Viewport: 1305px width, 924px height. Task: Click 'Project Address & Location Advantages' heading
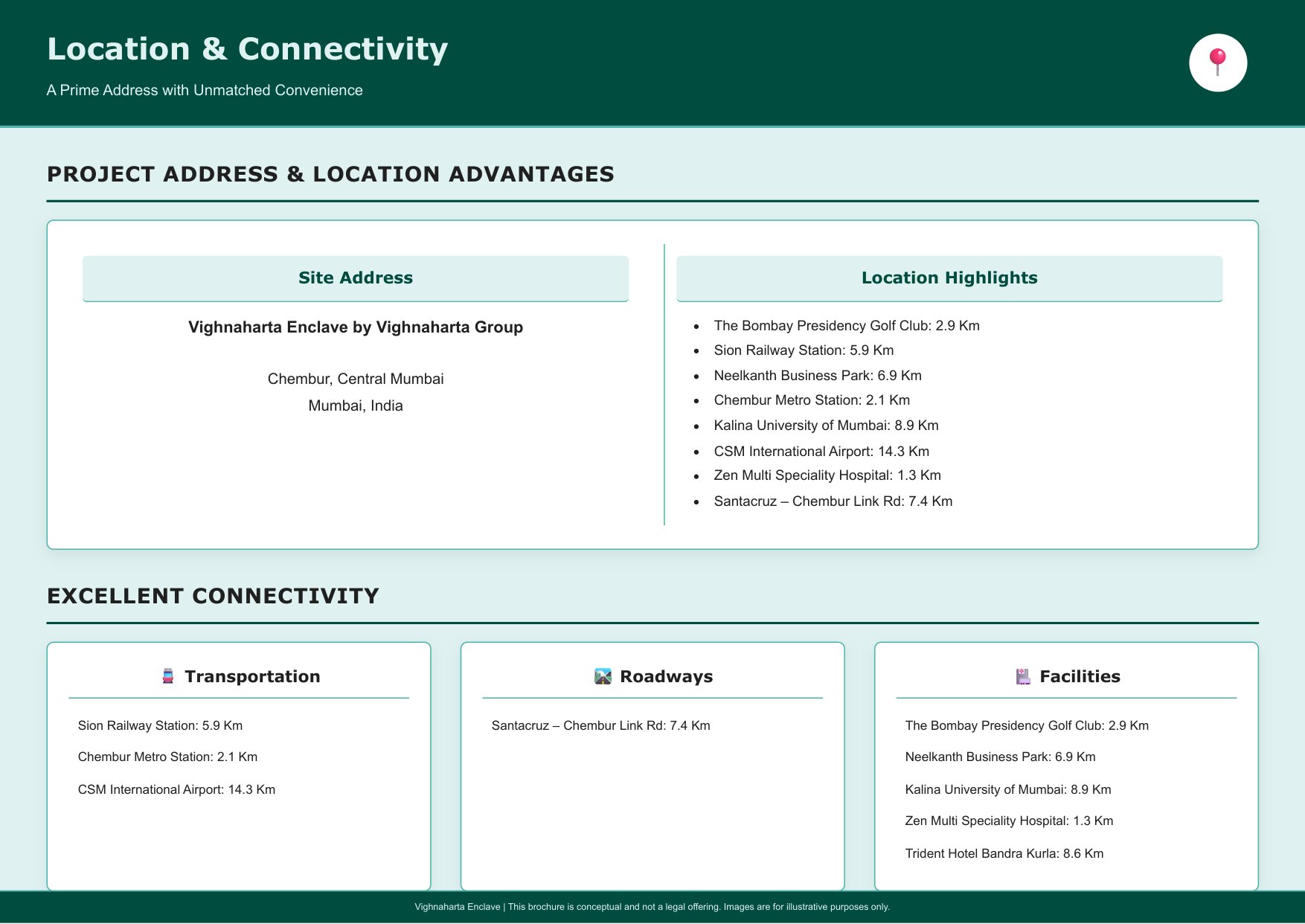(x=330, y=174)
